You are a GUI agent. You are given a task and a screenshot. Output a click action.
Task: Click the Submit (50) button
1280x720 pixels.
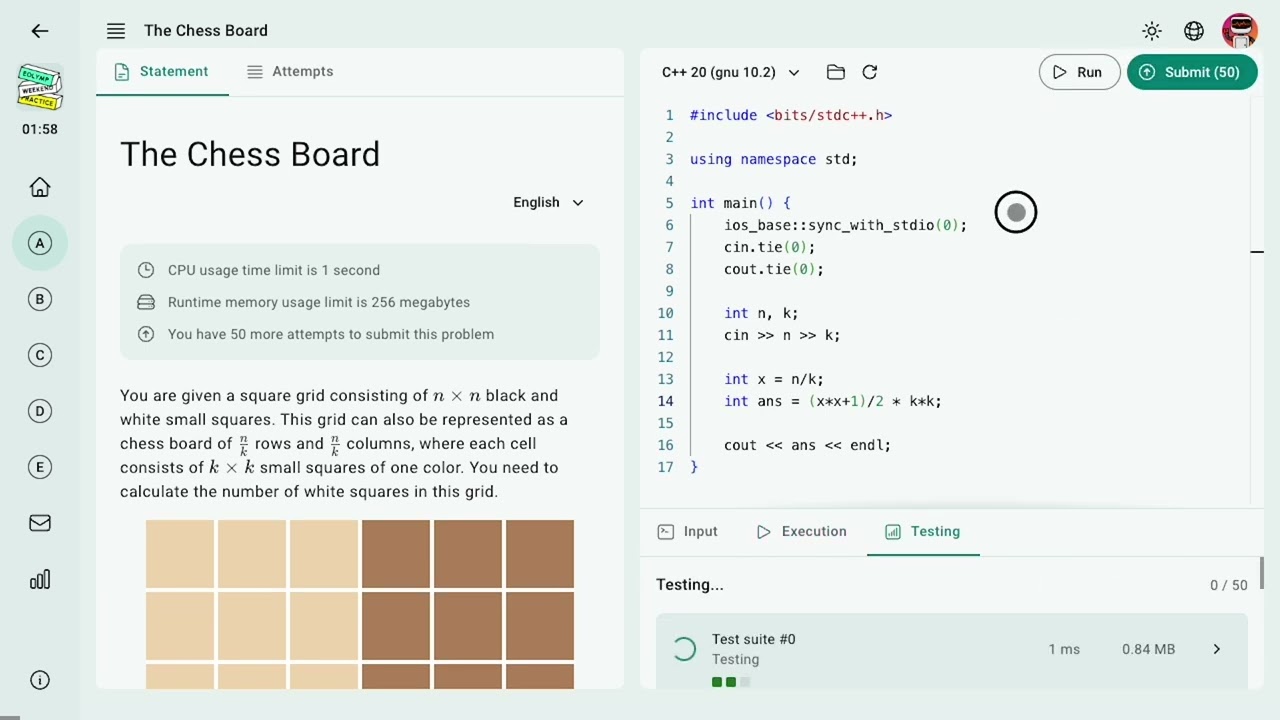coord(1191,72)
